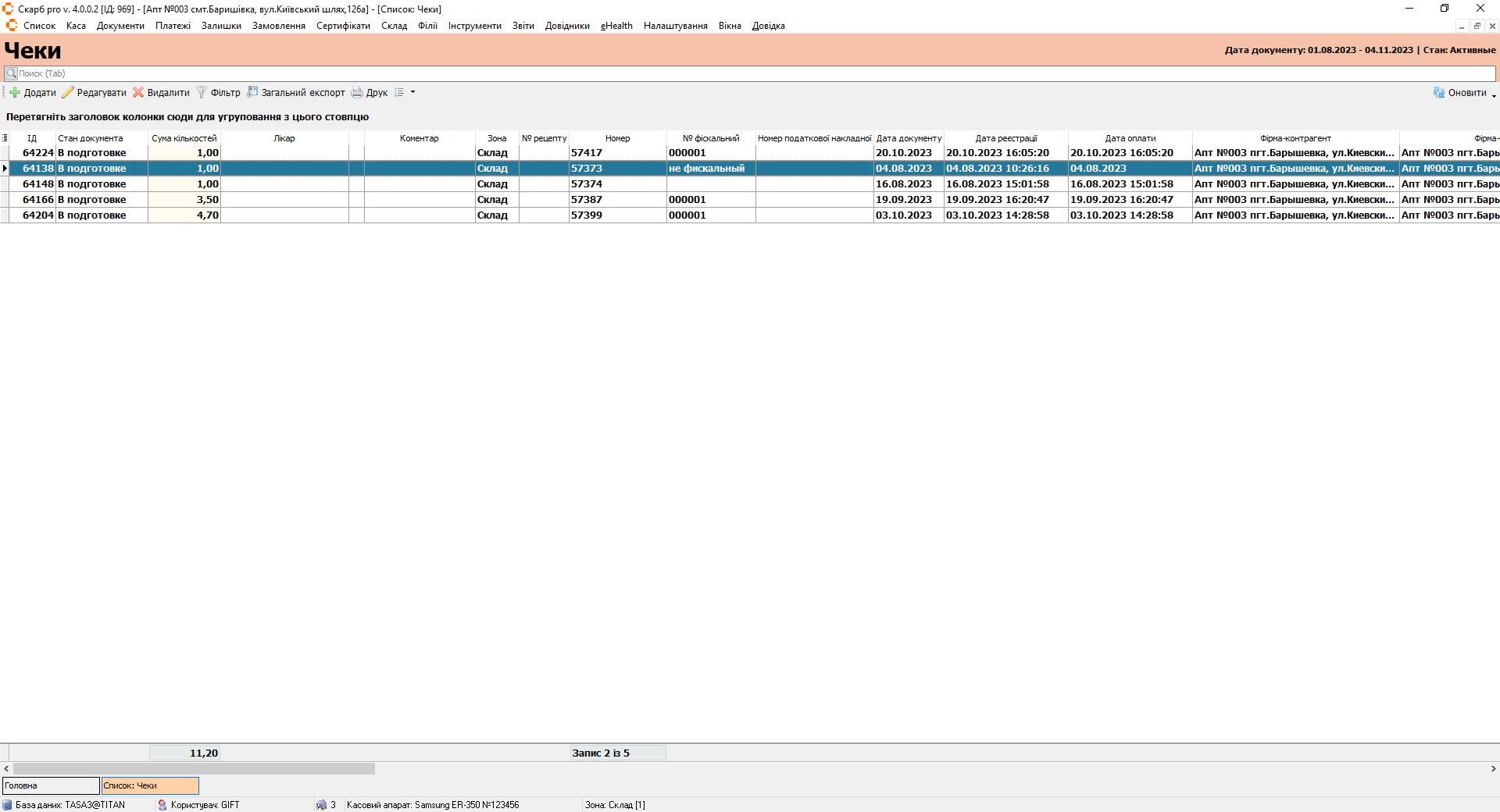The image size is (1500, 812).
Task: Sort by Дата документу column header
Action: pos(909,138)
